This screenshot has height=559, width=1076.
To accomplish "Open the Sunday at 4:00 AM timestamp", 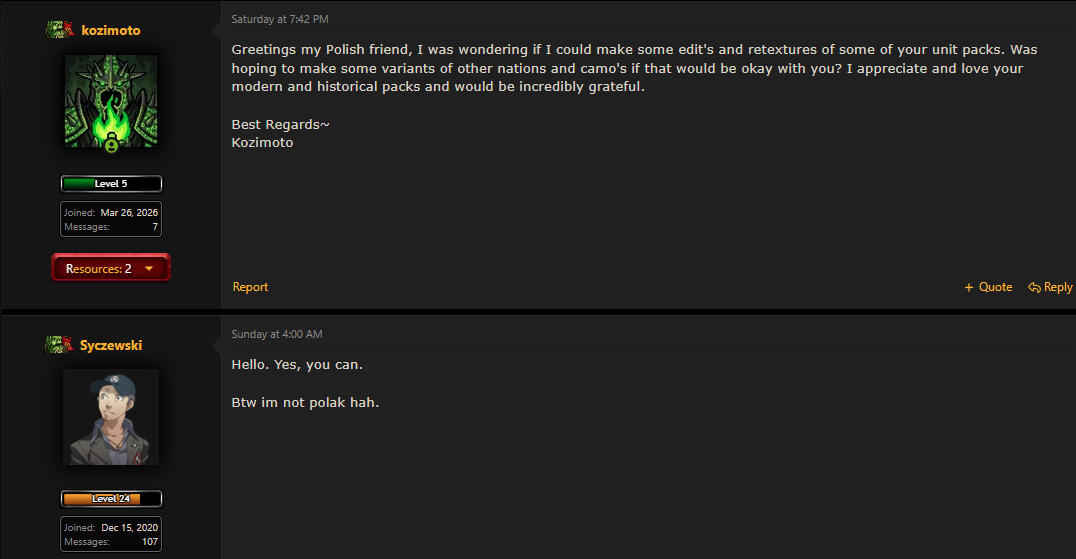I will pyautogui.click(x=277, y=334).
